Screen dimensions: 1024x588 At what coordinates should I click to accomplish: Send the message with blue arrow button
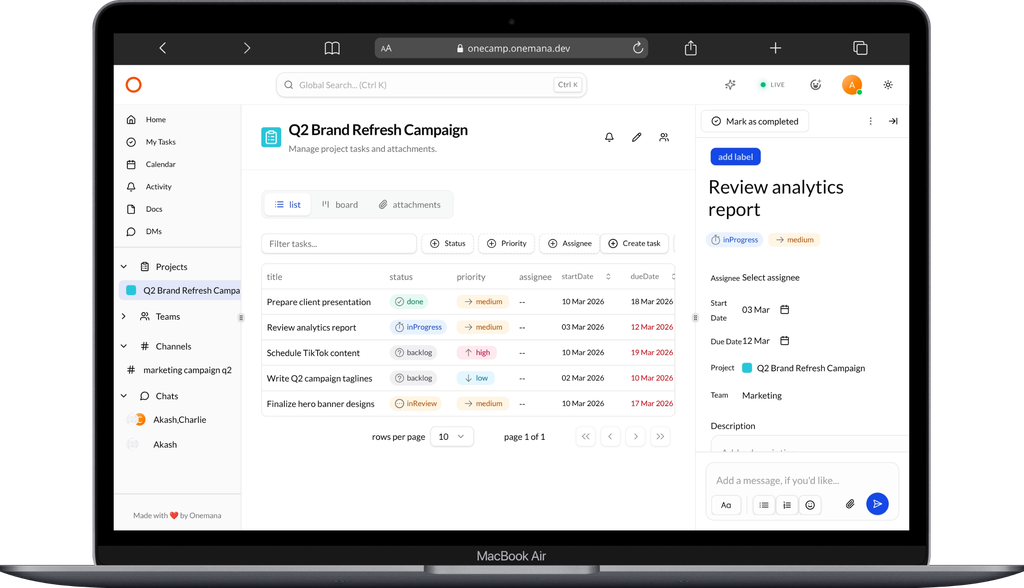(x=877, y=505)
